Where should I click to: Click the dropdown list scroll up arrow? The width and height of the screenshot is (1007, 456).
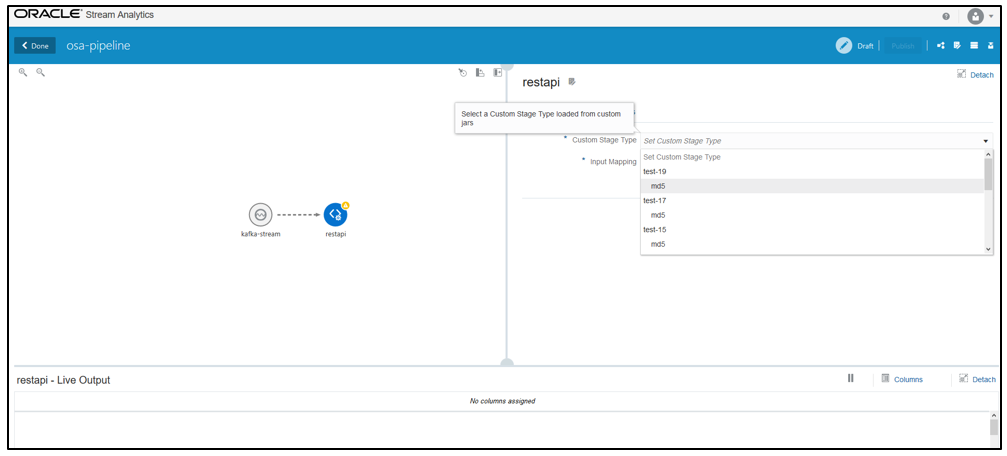coord(988,154)
